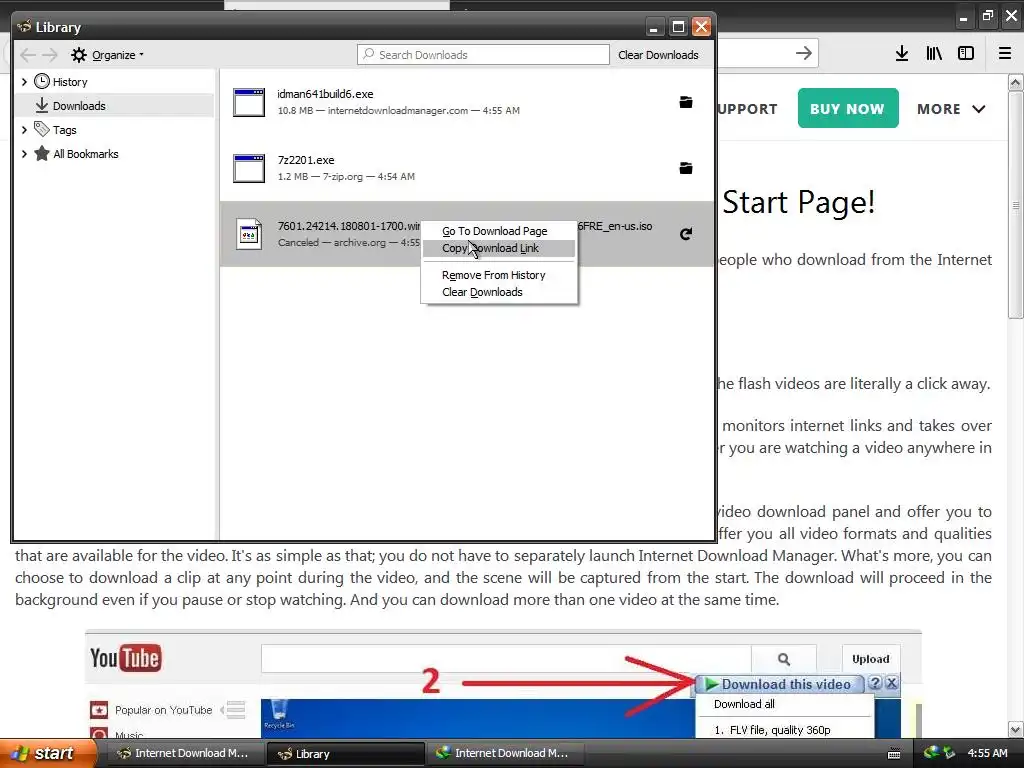
Task: Toggle Firefox sidebar icon
Action: (x=966, y=54)
